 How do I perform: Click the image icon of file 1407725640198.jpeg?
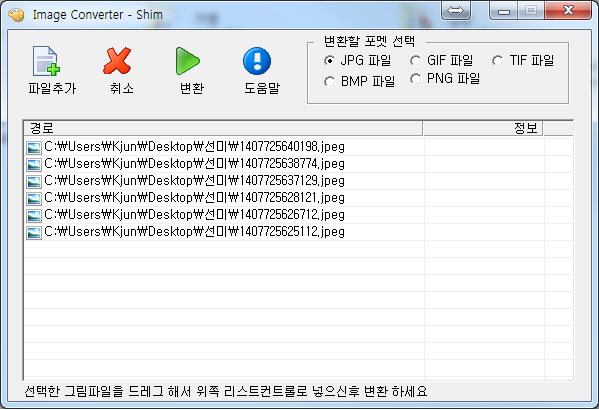point(34,147)
